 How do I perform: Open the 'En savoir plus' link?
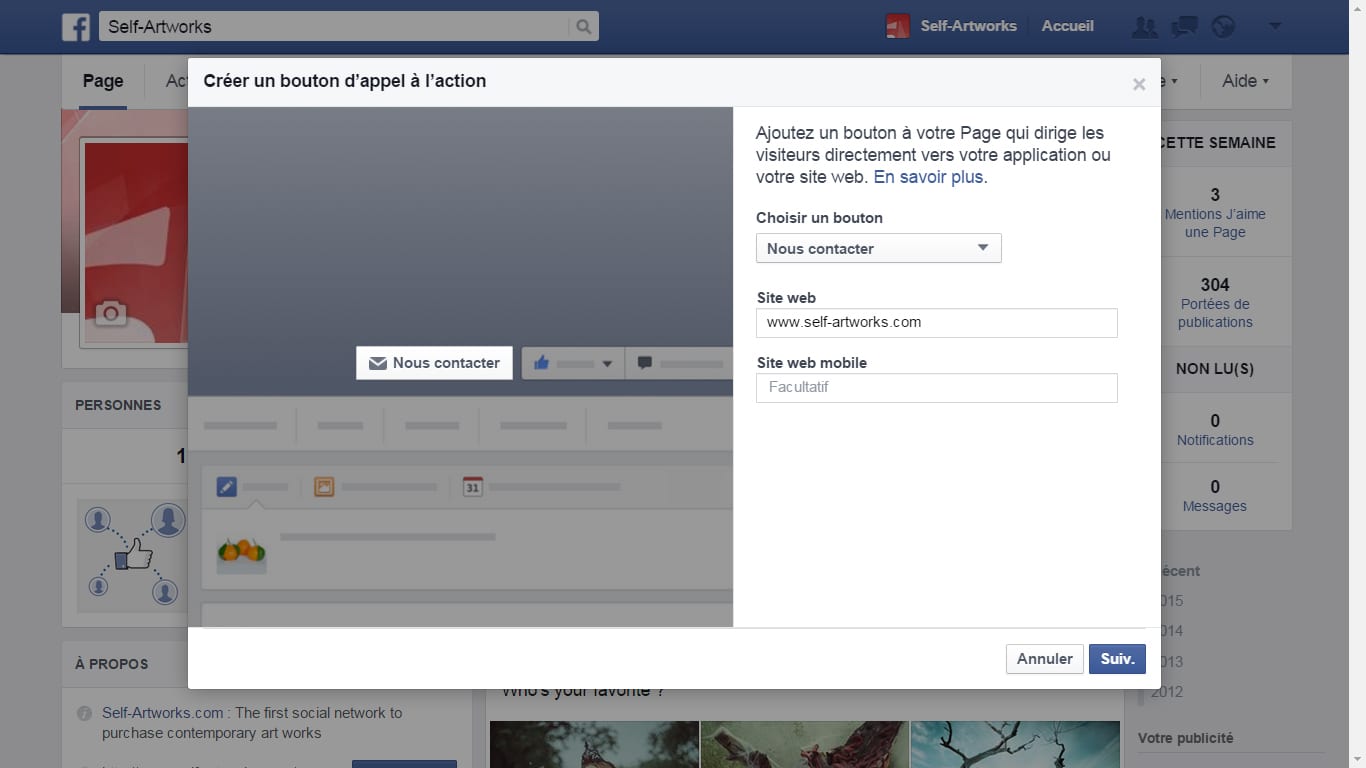929,177
